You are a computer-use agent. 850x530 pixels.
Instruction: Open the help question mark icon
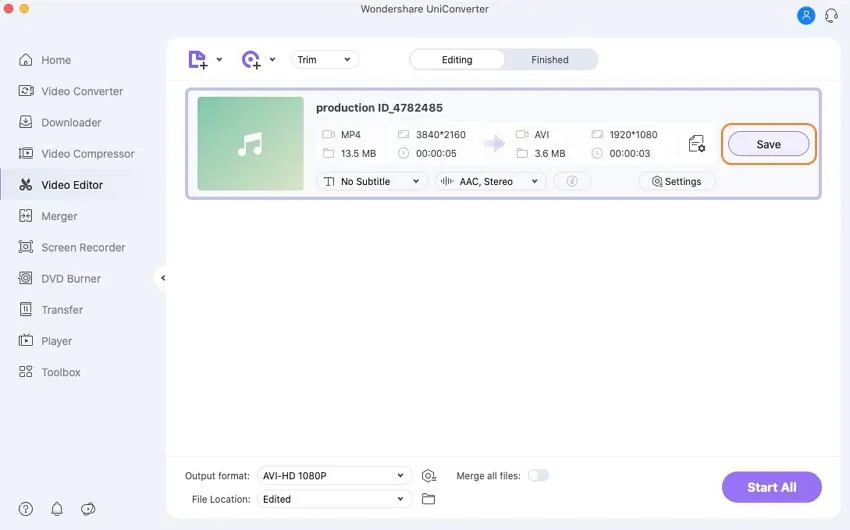[x=25, y=509]
